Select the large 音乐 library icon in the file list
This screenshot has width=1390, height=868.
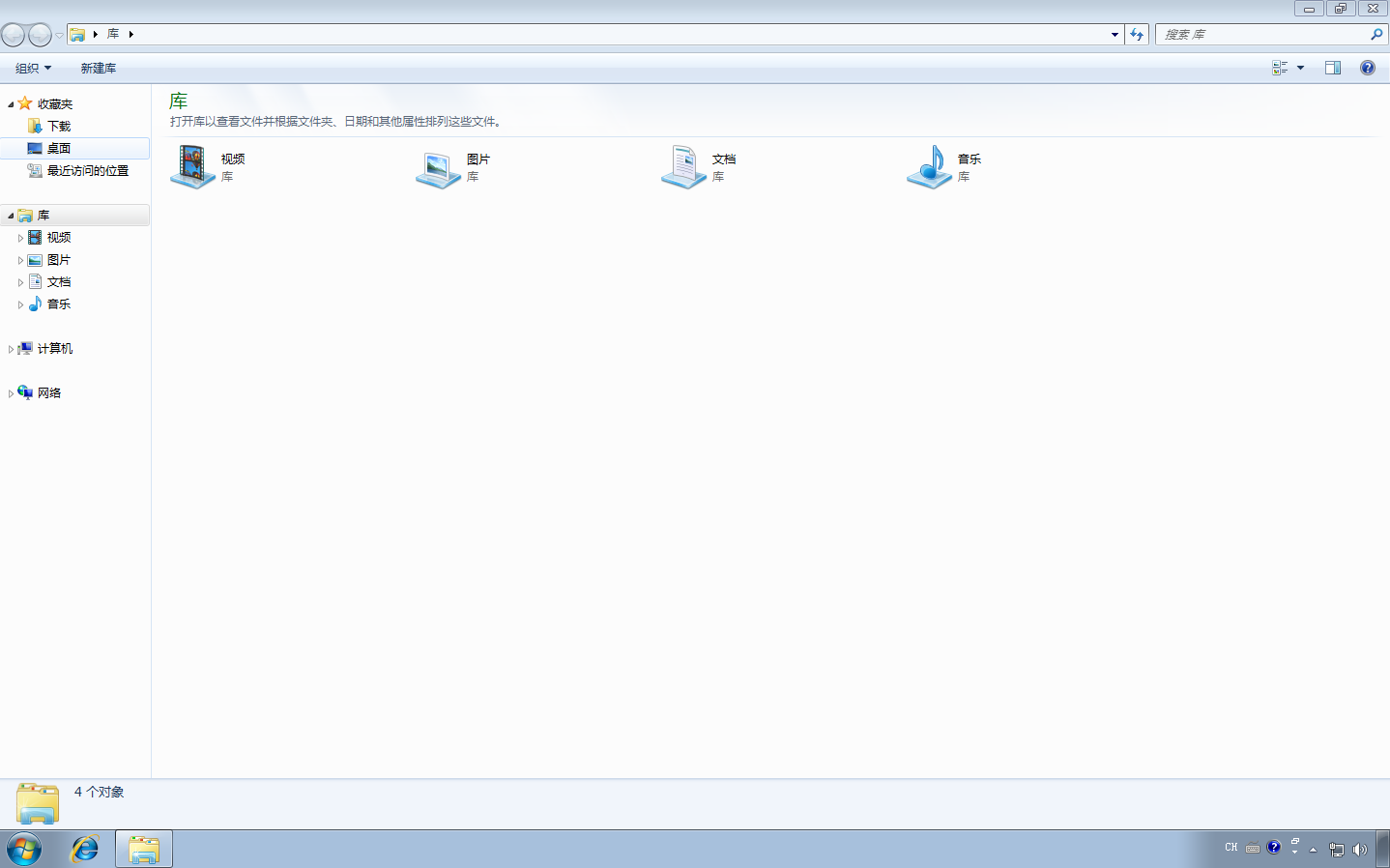[x=930, y=167]
